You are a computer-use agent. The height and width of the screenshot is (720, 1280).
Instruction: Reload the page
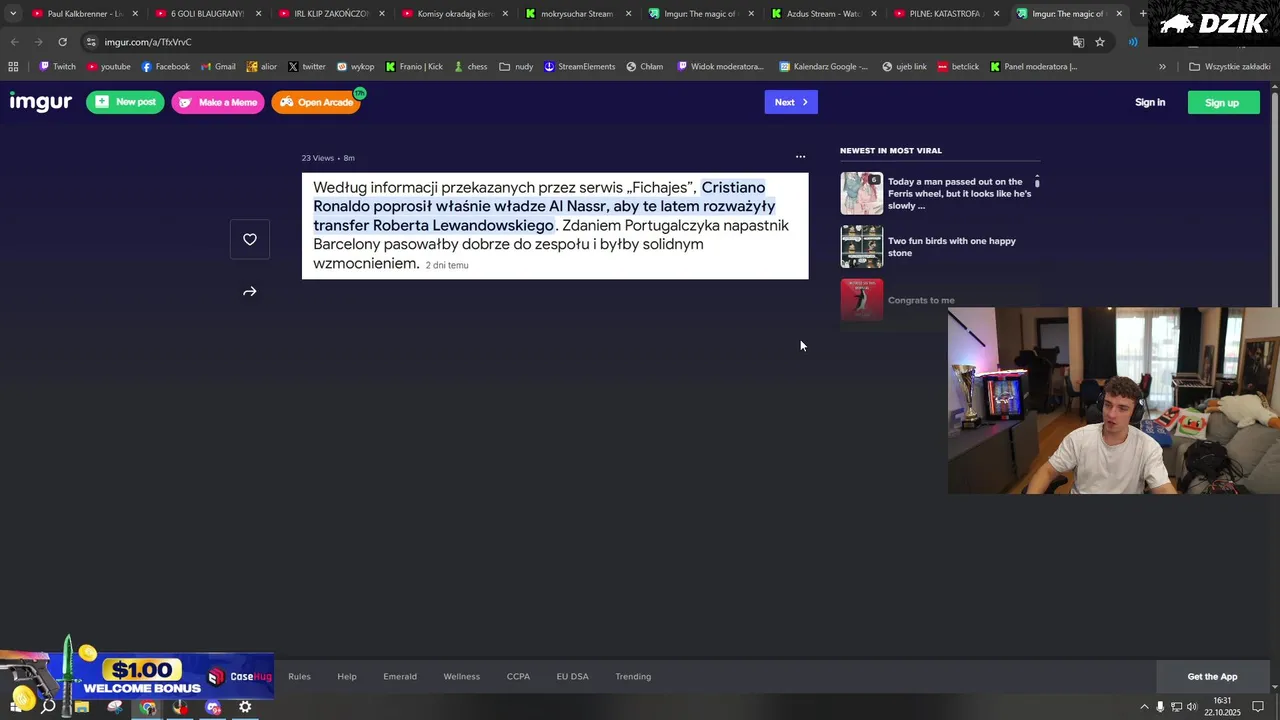click(62, 42)
